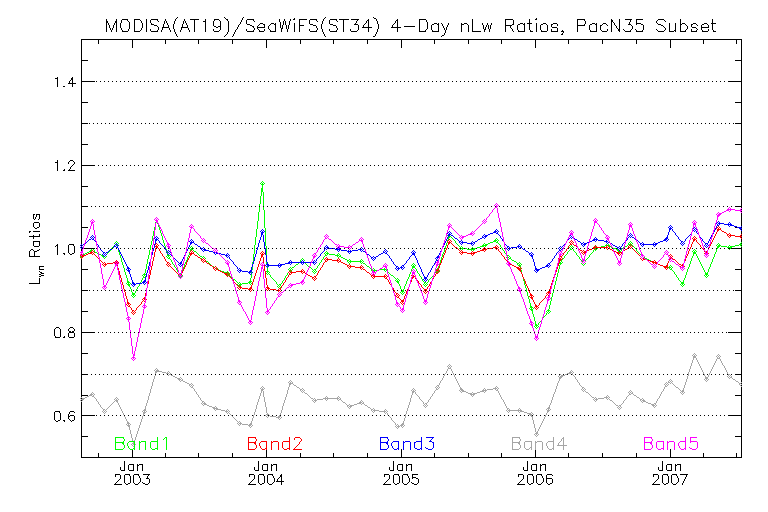Screen dimensions: 768x512
Task: Select the blue Band3 legend label
Action: 407,444
